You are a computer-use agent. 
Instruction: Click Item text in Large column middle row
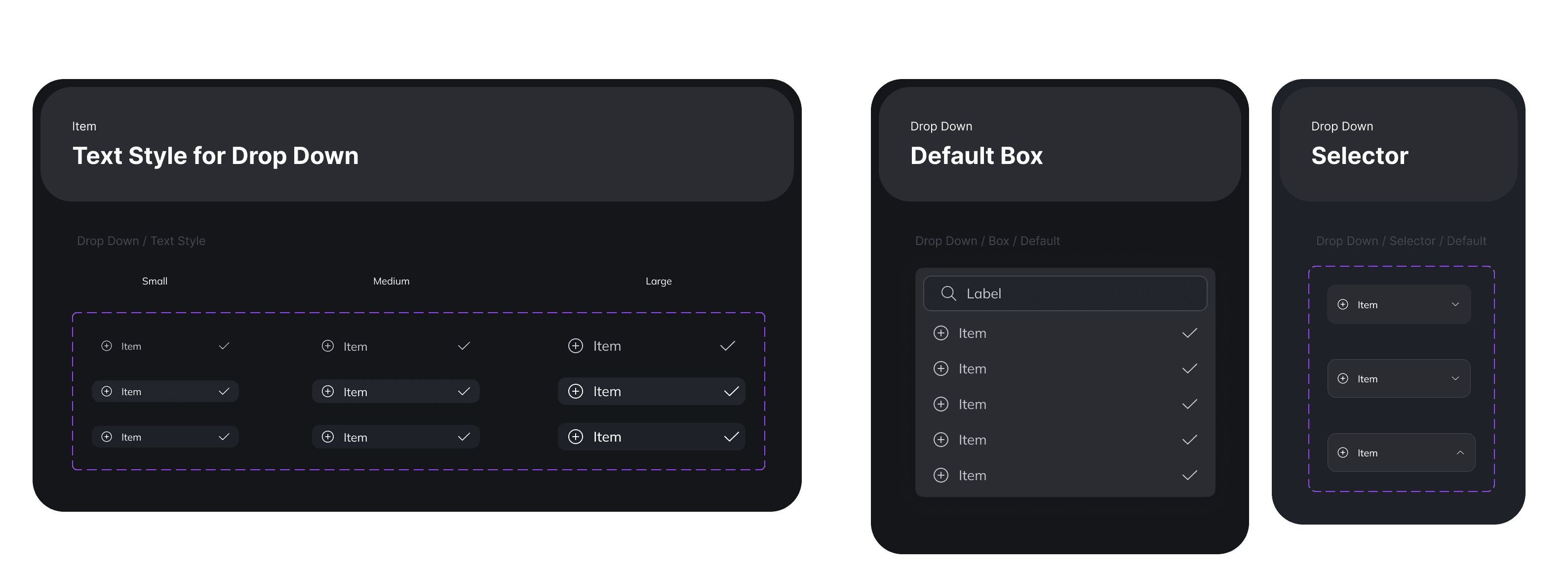pos(607,391)
